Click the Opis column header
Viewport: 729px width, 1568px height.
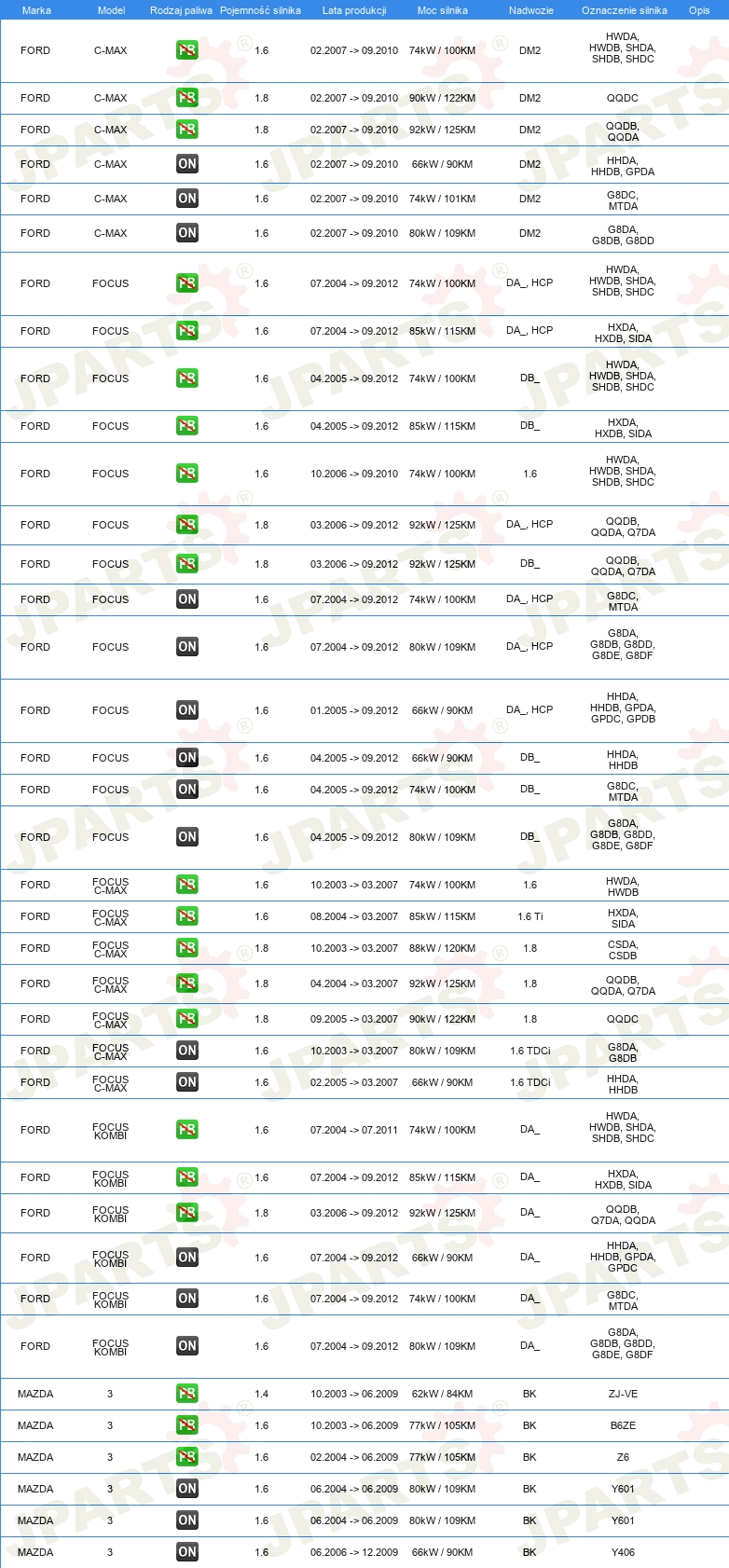[x=699, y=10]
